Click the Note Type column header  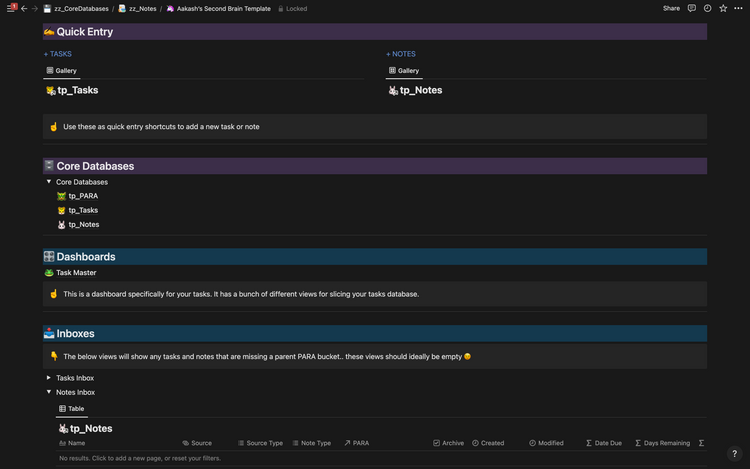[312, 443]
